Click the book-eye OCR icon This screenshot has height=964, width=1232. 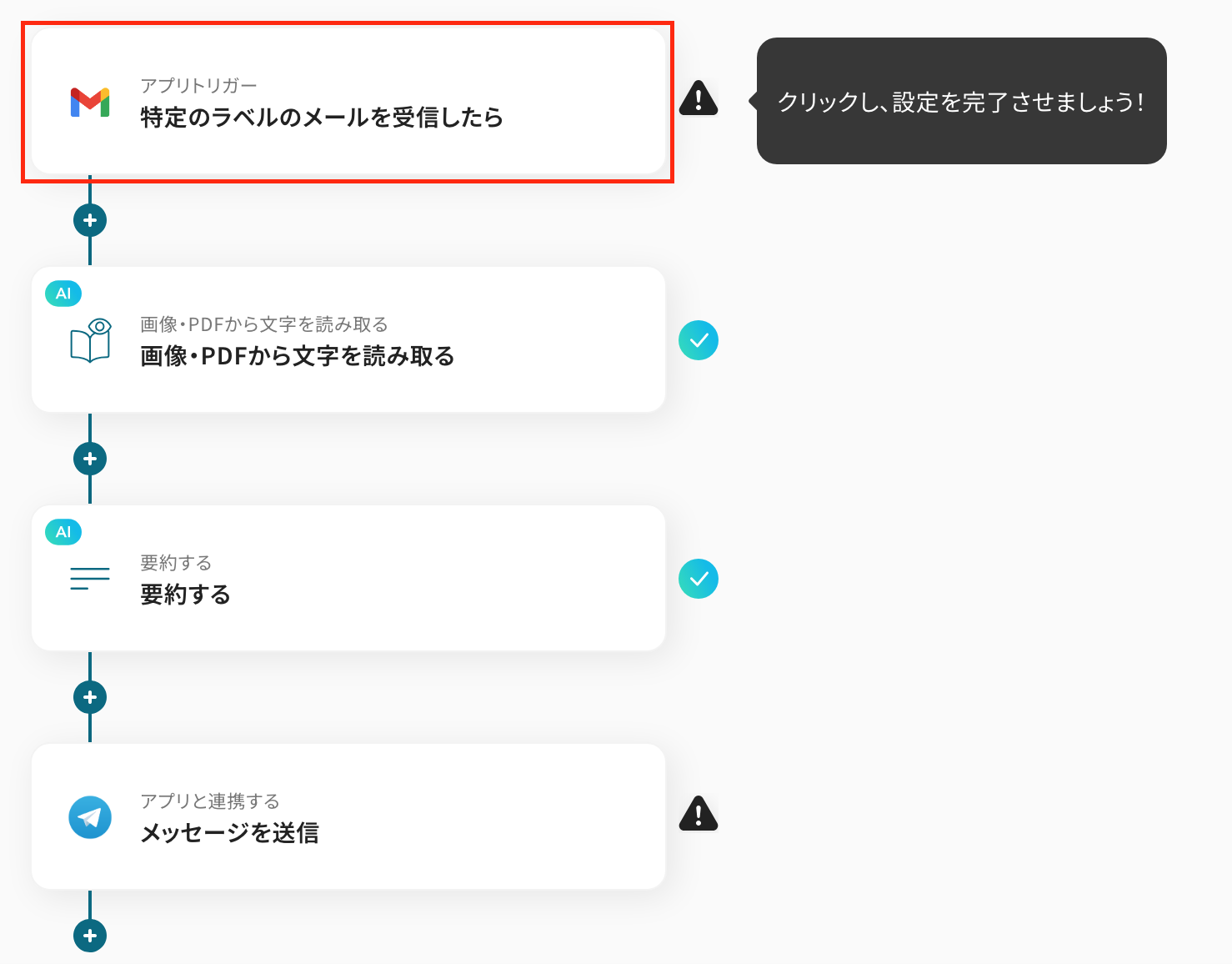point(90,340)
